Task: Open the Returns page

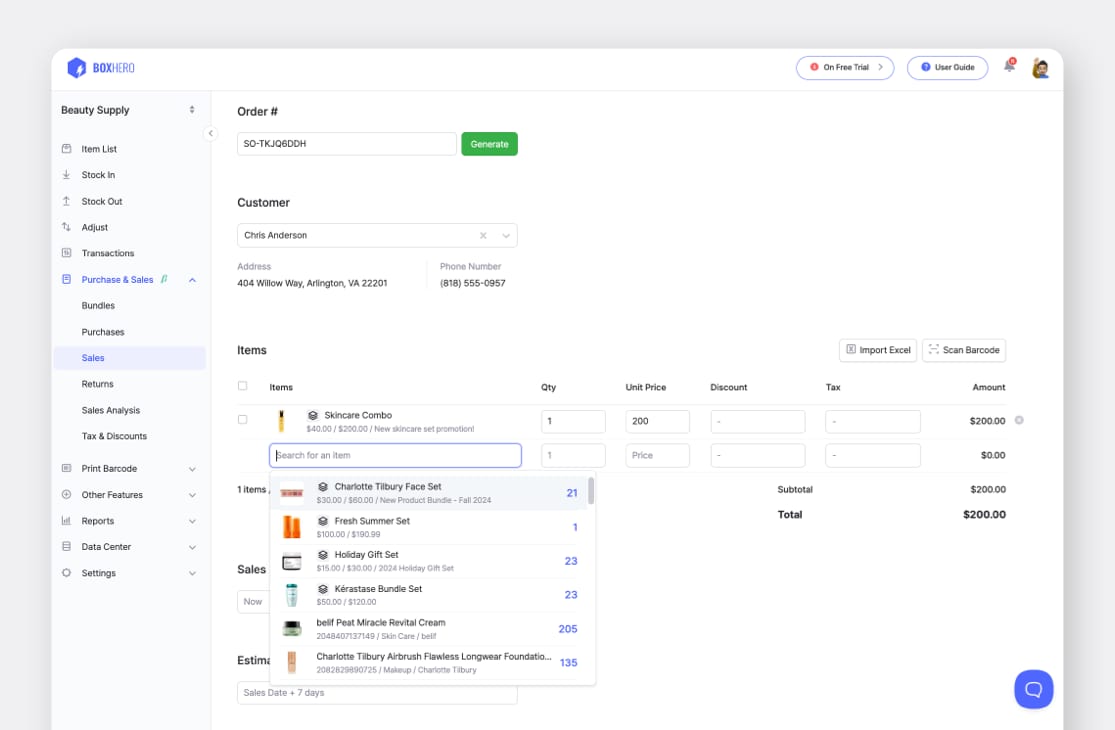Action: (98, 383)
